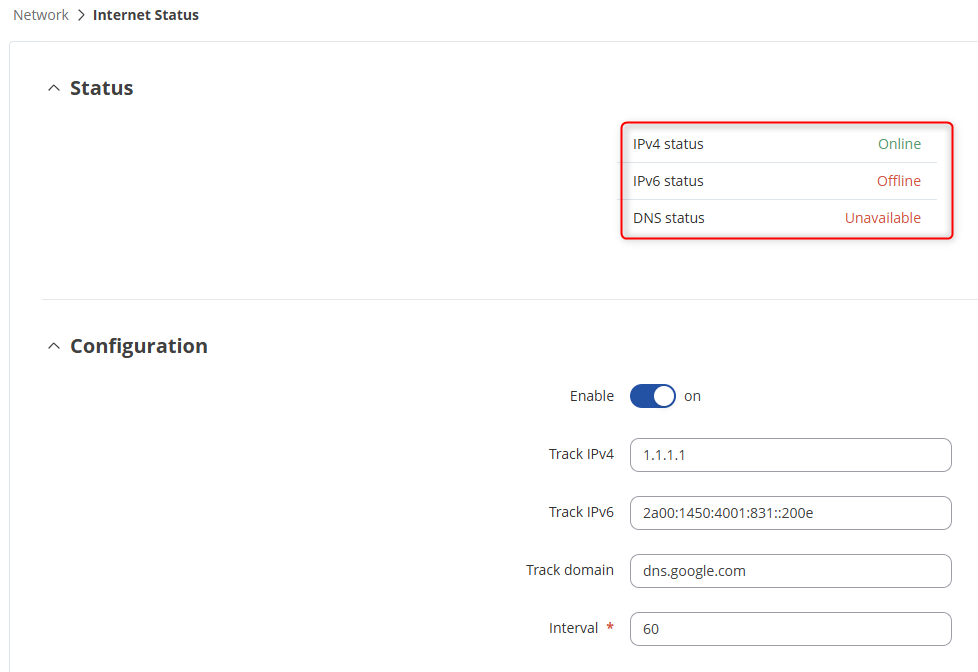
Task: Focus the Track IPv4 input field
Action: point(790,454)
